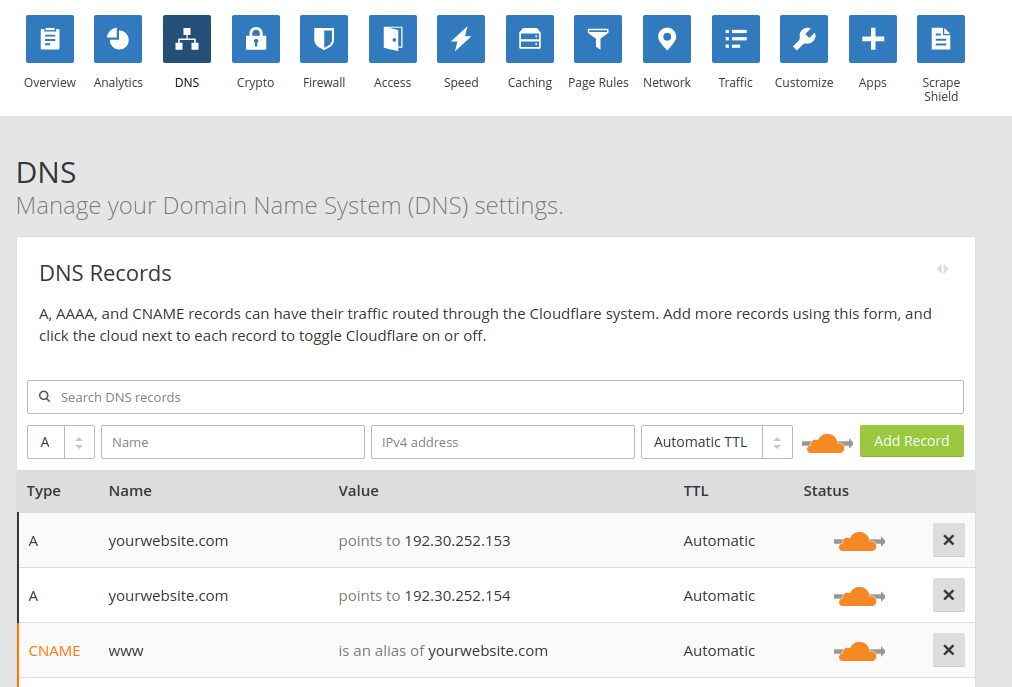Delete the www CNAME record
This screenshot has height=687, width=1012.
[948, 650]
